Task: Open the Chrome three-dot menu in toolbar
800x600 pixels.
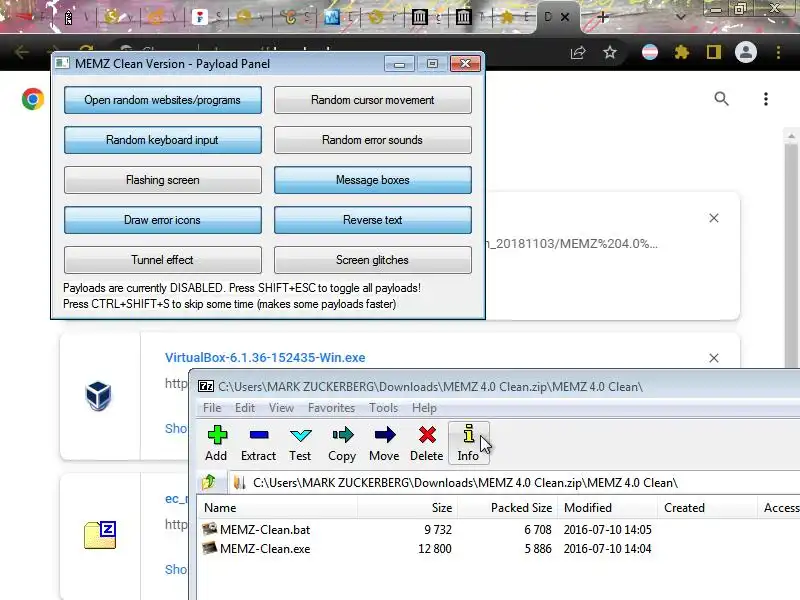Action: [x=779, y=53]
